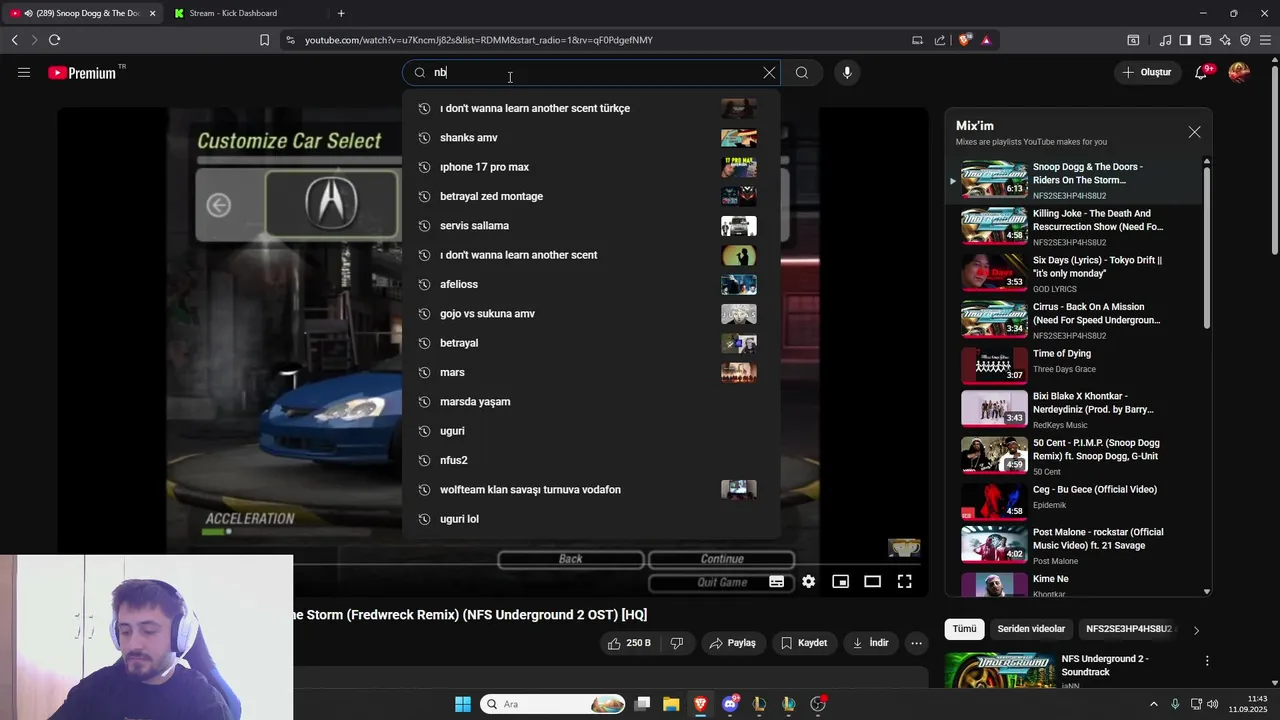Select 'wolfteam klan savaşı turnuva vodafon' suggestion
Viewport: 1280px width, 720px height.
[x=591, y=489]
